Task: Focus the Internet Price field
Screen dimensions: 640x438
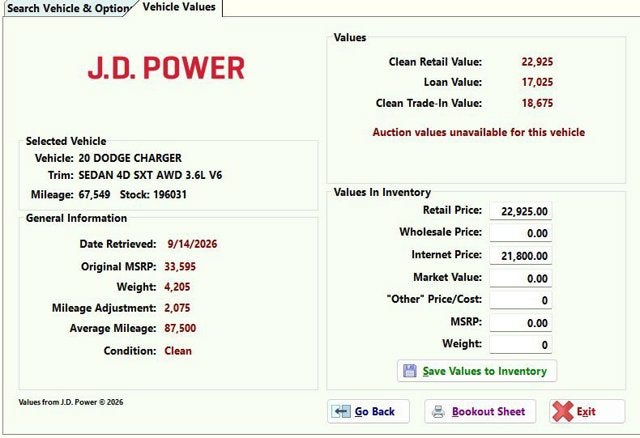Action: pos(521,256)
